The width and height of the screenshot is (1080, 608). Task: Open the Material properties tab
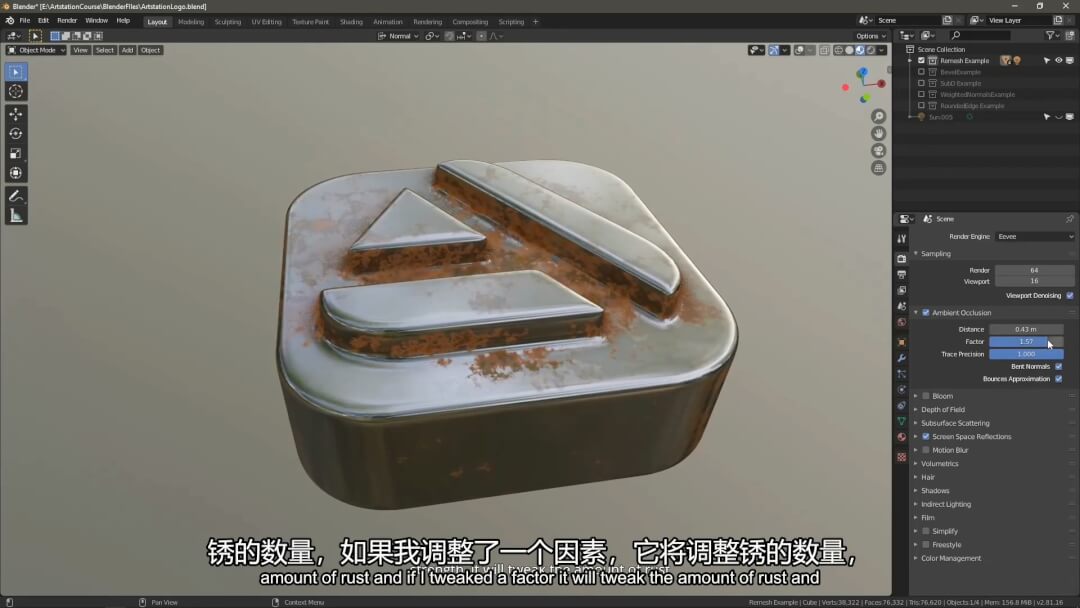[901, 437]
